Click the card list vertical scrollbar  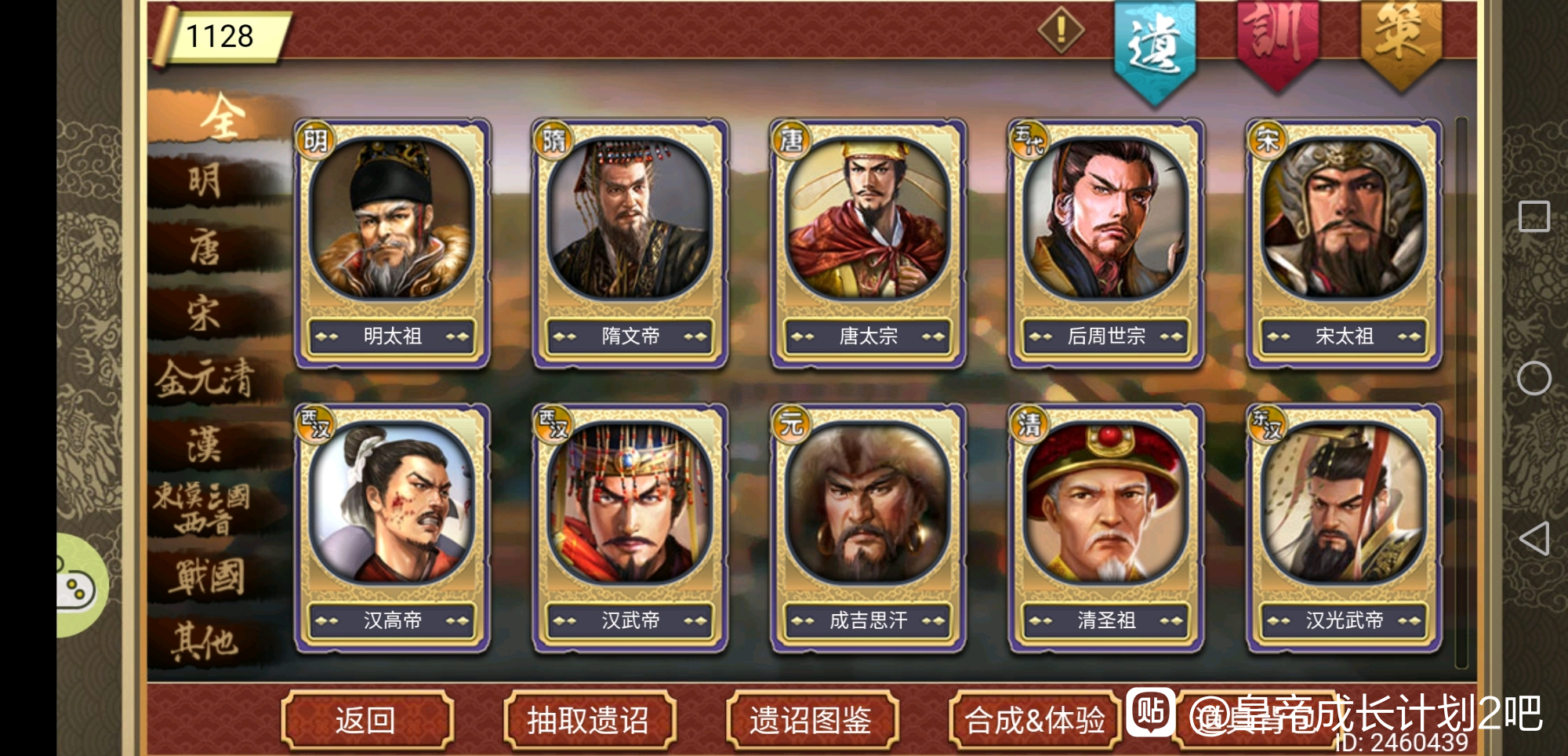click(x=1461, y=392)
